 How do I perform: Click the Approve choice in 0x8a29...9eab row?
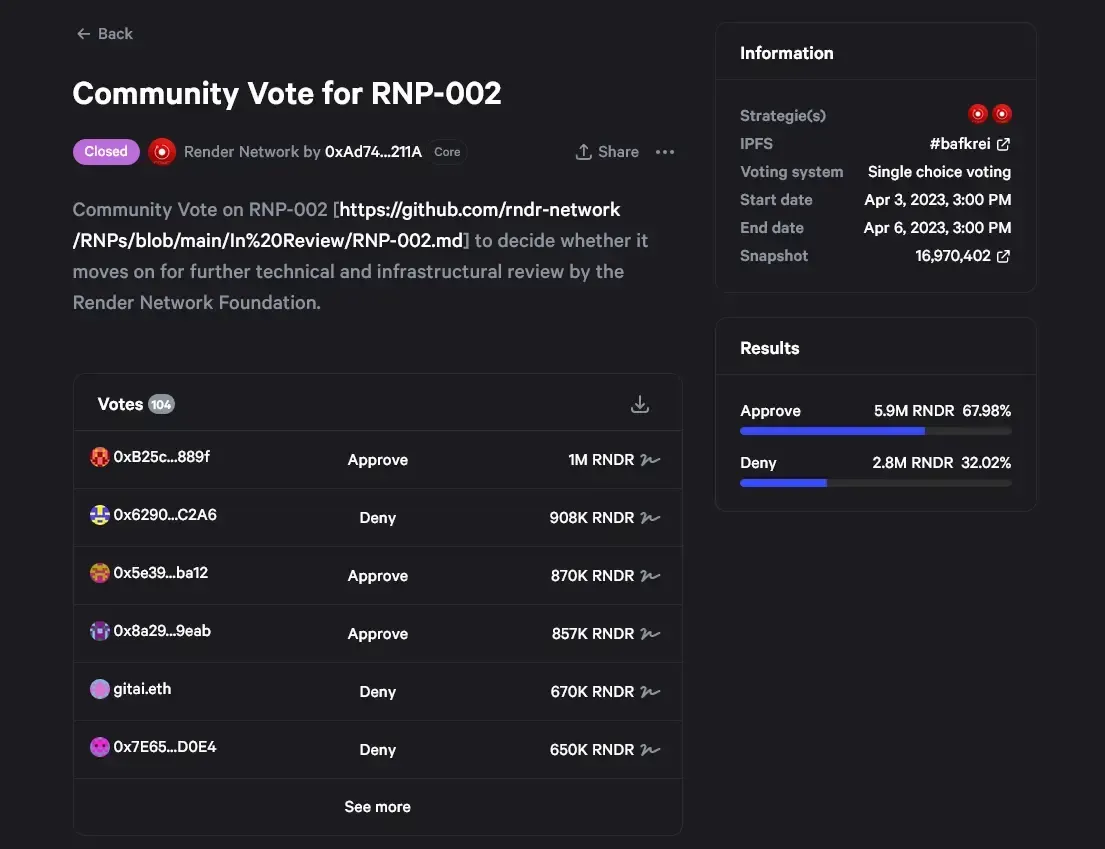click(378, 634)
